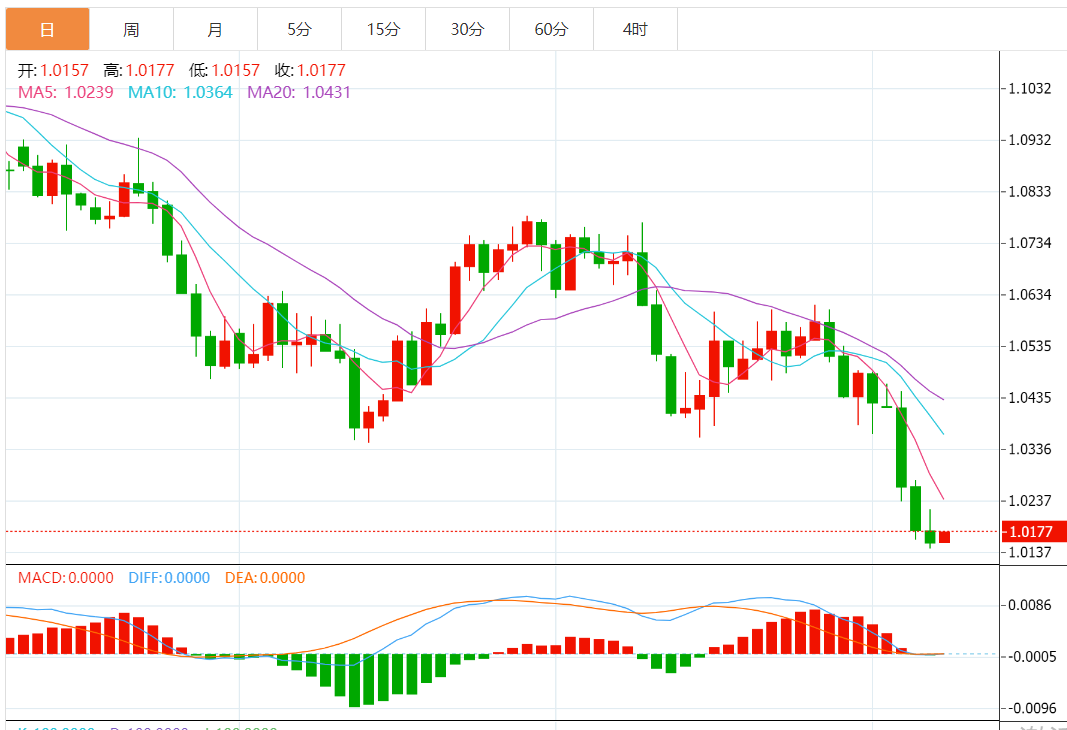The height and width of the screenshot is (730, 1067).
Task: Click the 1.0237 price axis label
Action: [1030, 501]
